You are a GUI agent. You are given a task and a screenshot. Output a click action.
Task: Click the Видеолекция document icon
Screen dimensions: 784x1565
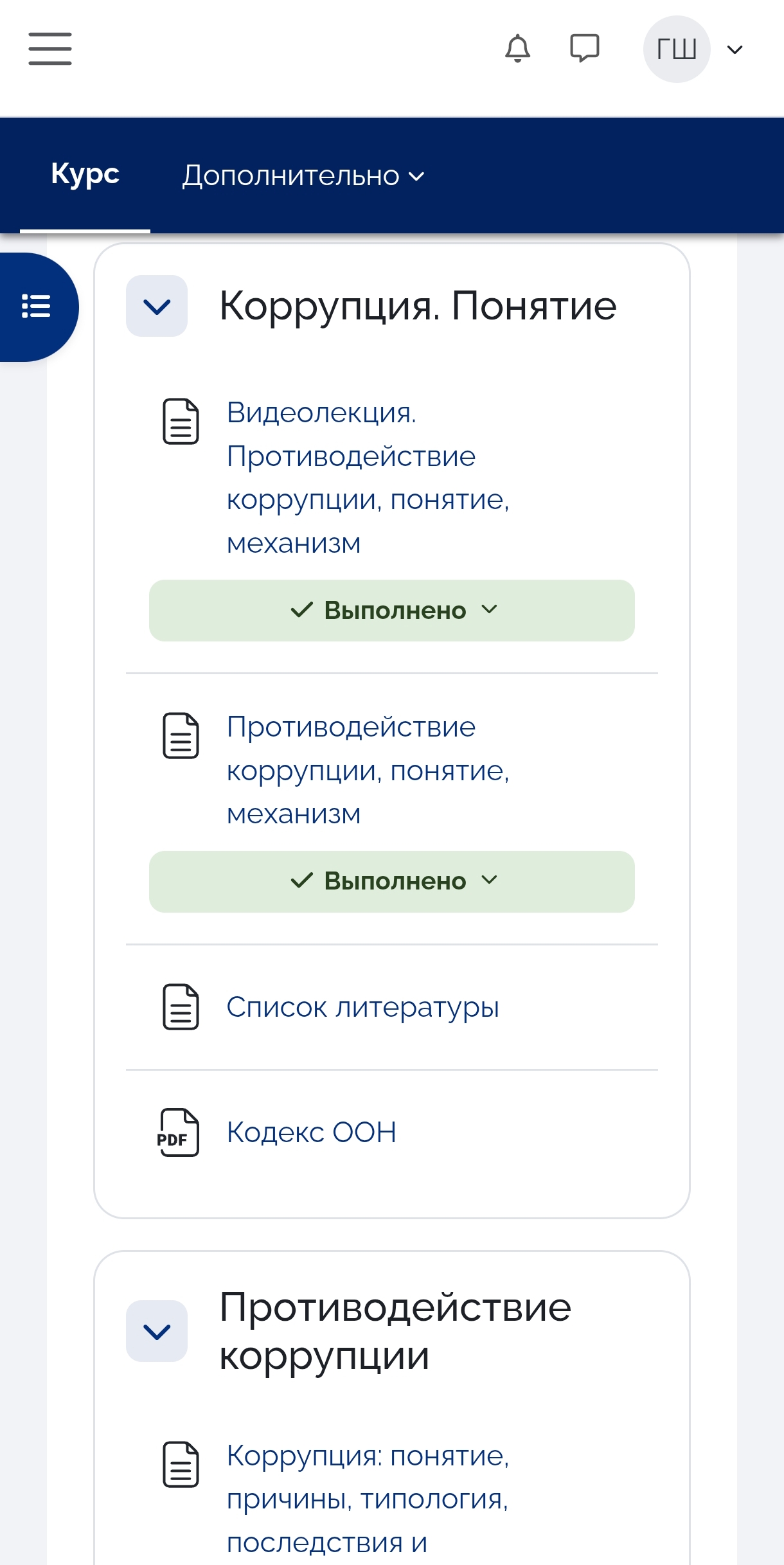(x=181, y=422)
